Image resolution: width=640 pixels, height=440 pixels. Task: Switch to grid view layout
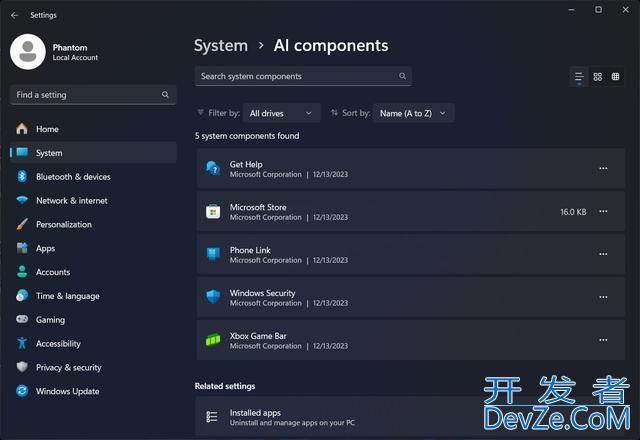click(598, 77)
